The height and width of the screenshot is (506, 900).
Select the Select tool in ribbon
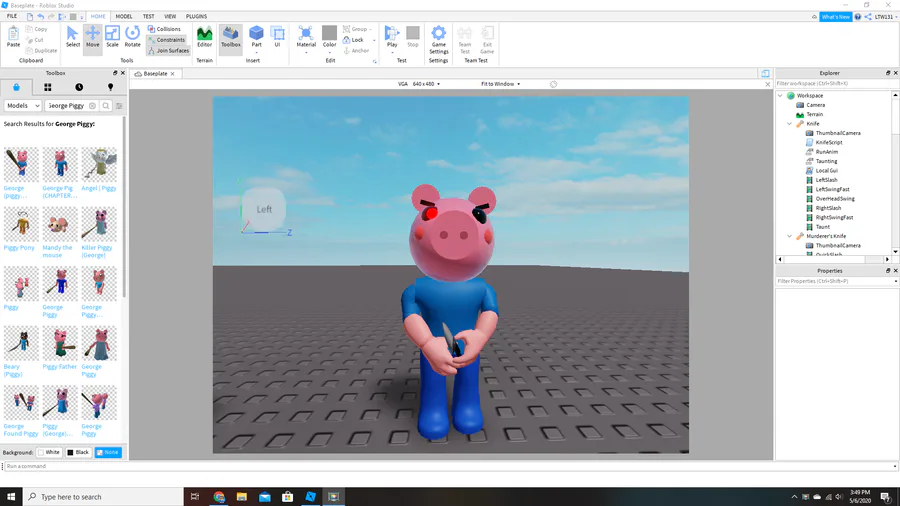(72, 37)
